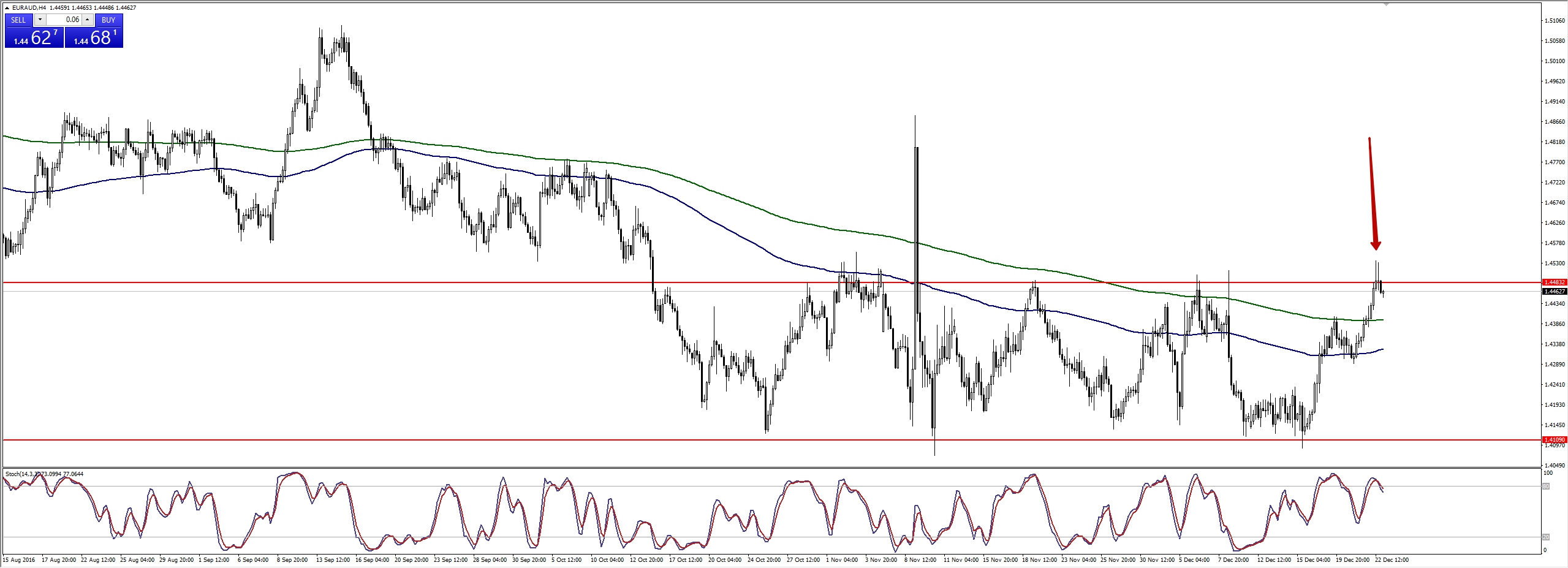This screenshot has width=1568, height=568.
Task: Click the 1.45300 price scale label
Action: click(1555, 263)
